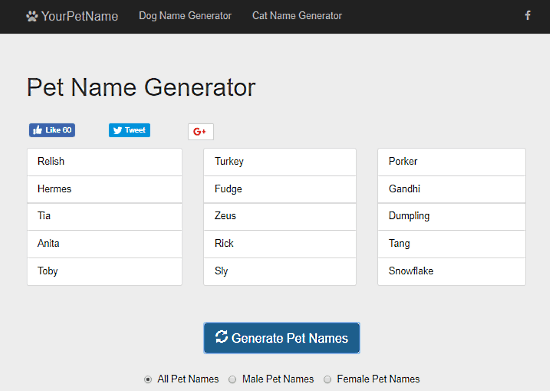
Task: Share via the Tweet button
Action: [129, 130]
